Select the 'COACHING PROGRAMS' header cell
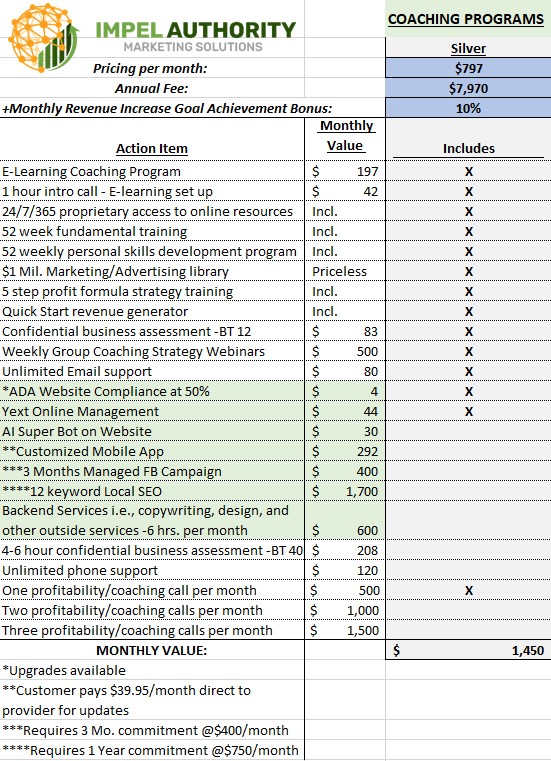 [x=466, y=19]
